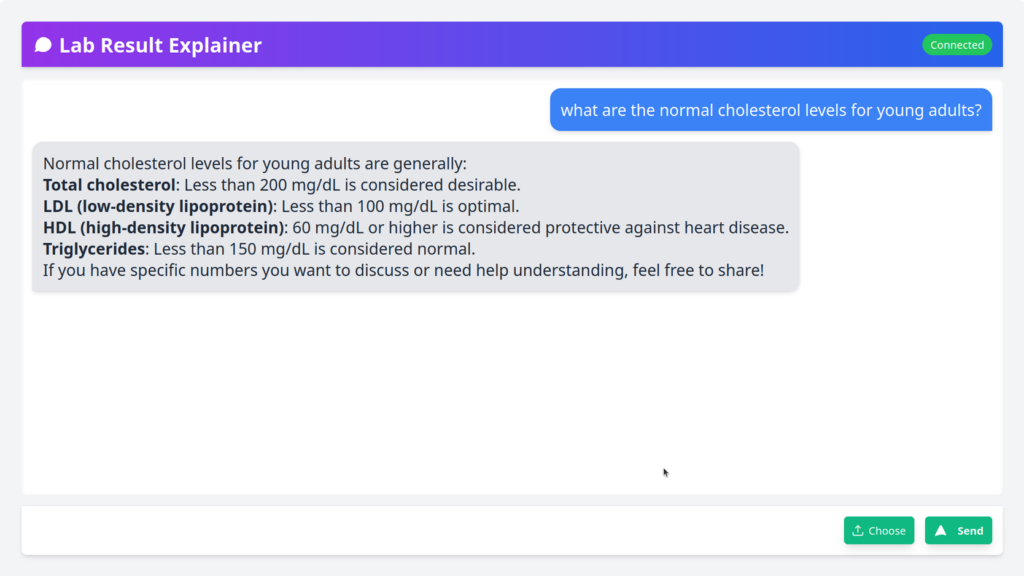Click the 'Normal cholesterol levels' intro line

[255, 164]
